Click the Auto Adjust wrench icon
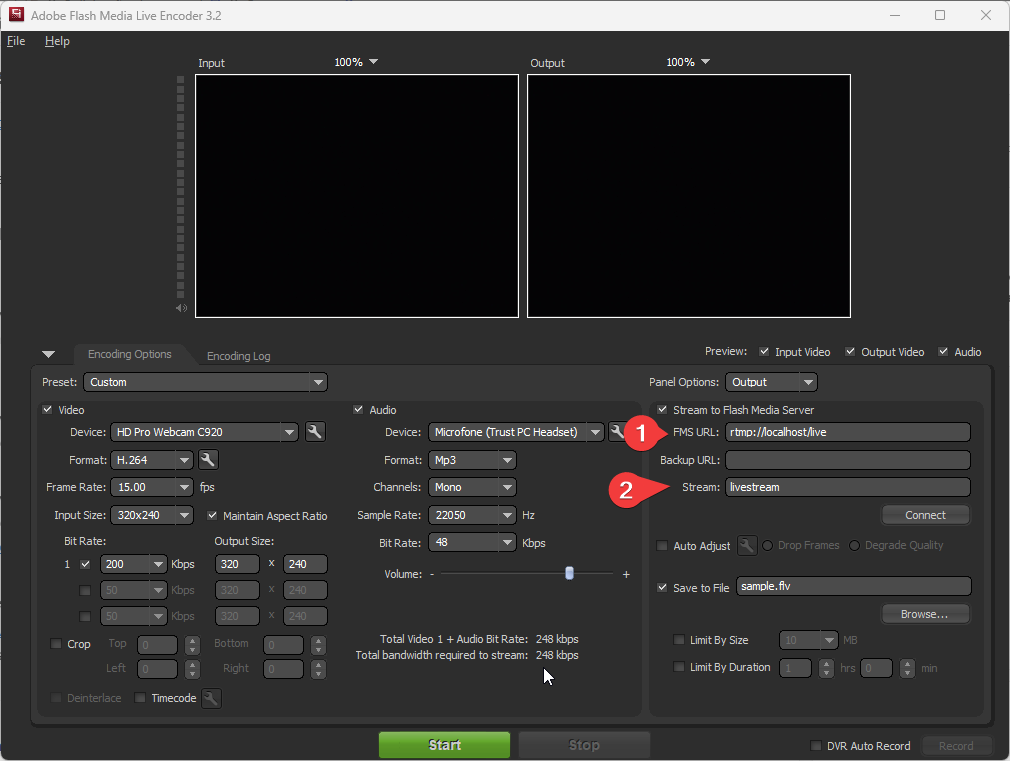Viewport: 1010px width, 761px height. coord(746,546)
